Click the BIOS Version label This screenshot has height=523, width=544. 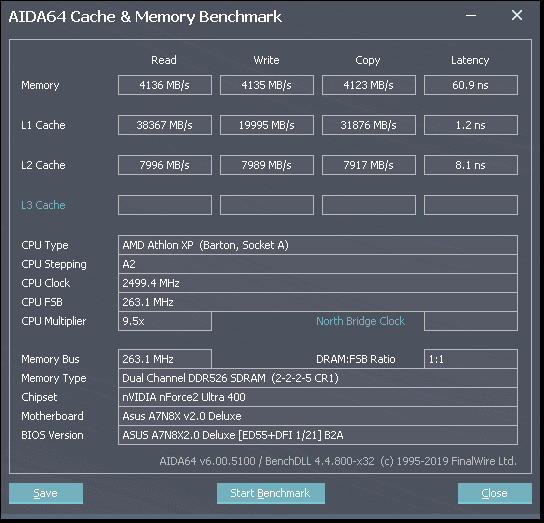[x=52, y=435]
